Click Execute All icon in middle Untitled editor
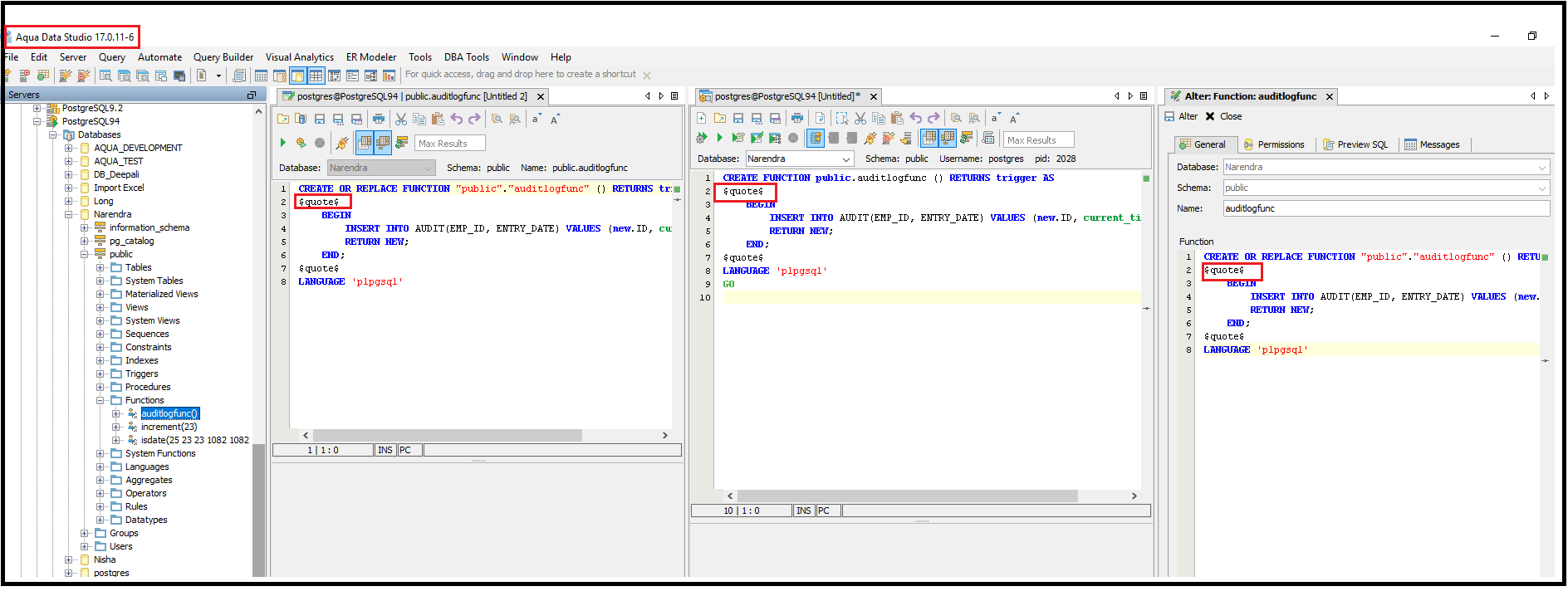 pyautogui.click(x=701, y=138)
